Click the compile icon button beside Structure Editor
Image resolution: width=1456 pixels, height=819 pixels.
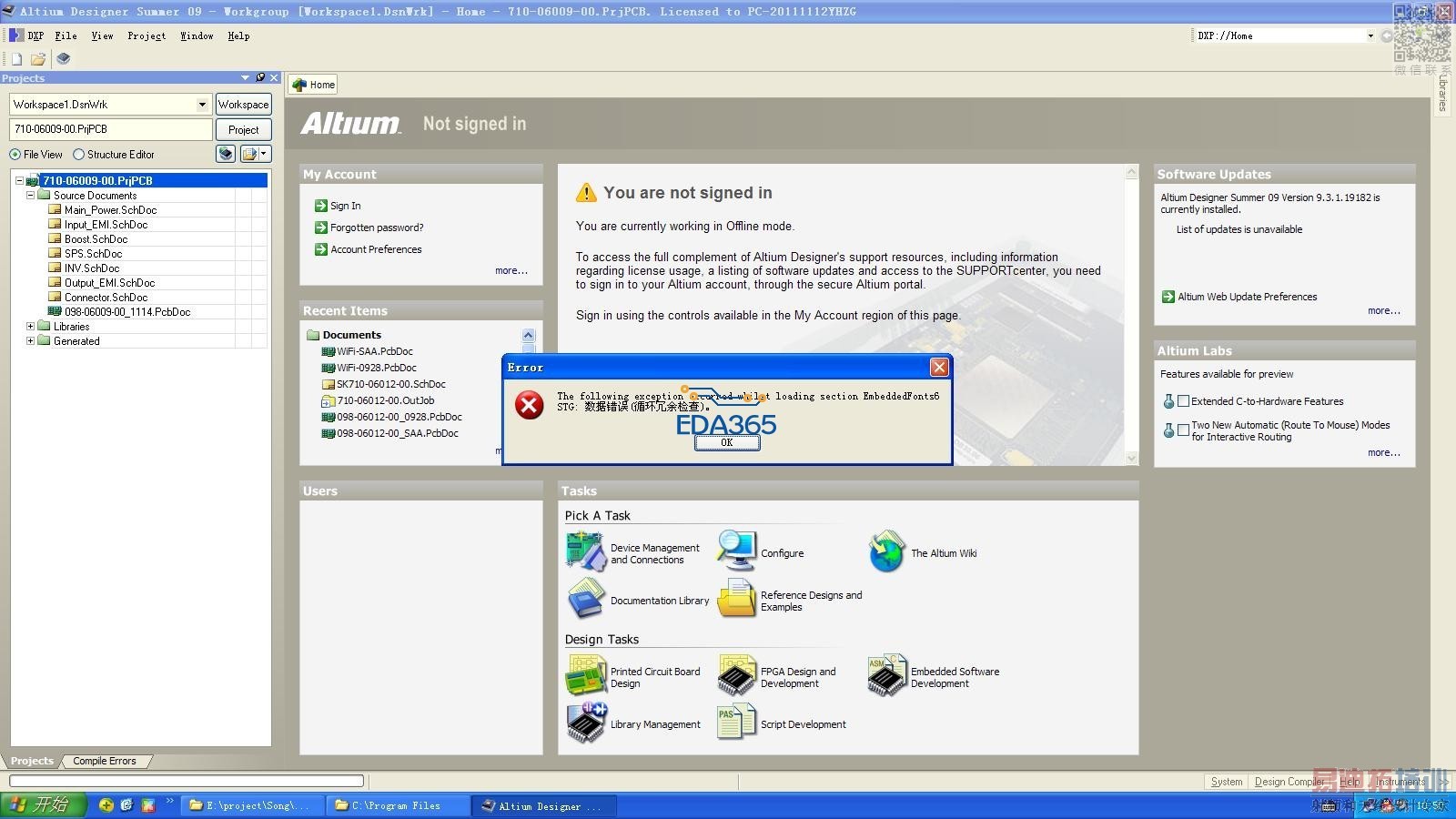click(226, 154)
